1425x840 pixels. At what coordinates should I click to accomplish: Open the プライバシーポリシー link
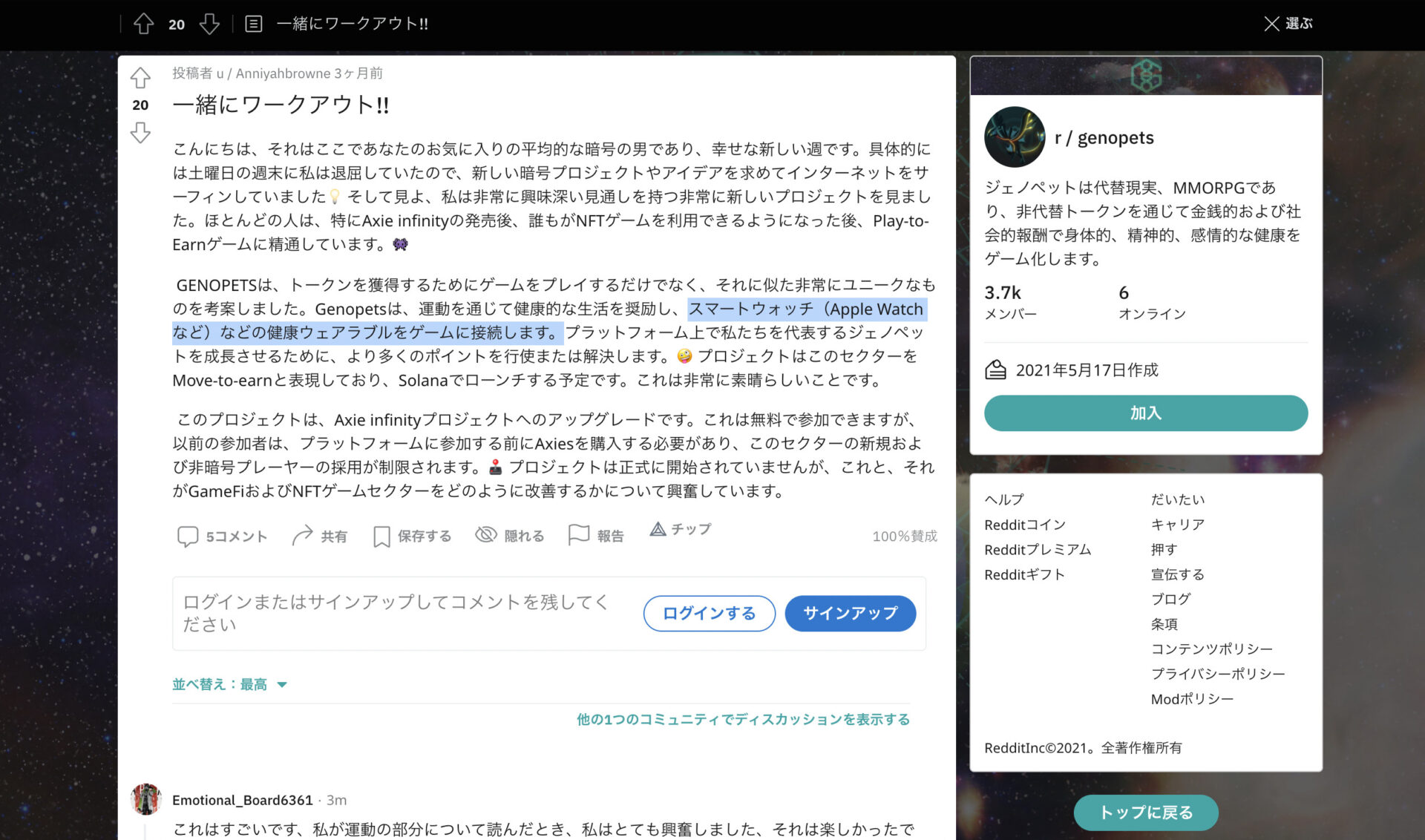pyautogui.click(x=1218, y=674)
